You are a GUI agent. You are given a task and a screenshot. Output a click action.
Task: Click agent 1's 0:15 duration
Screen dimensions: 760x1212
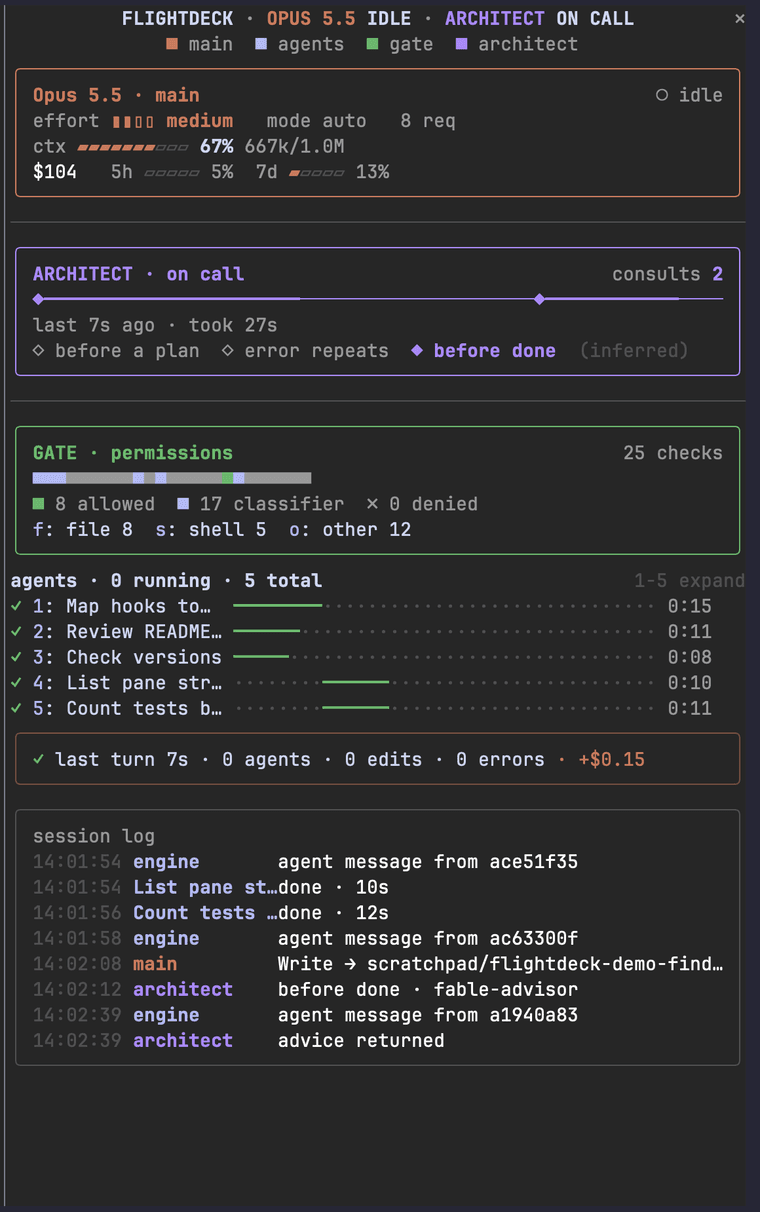[x=690, y=606]
